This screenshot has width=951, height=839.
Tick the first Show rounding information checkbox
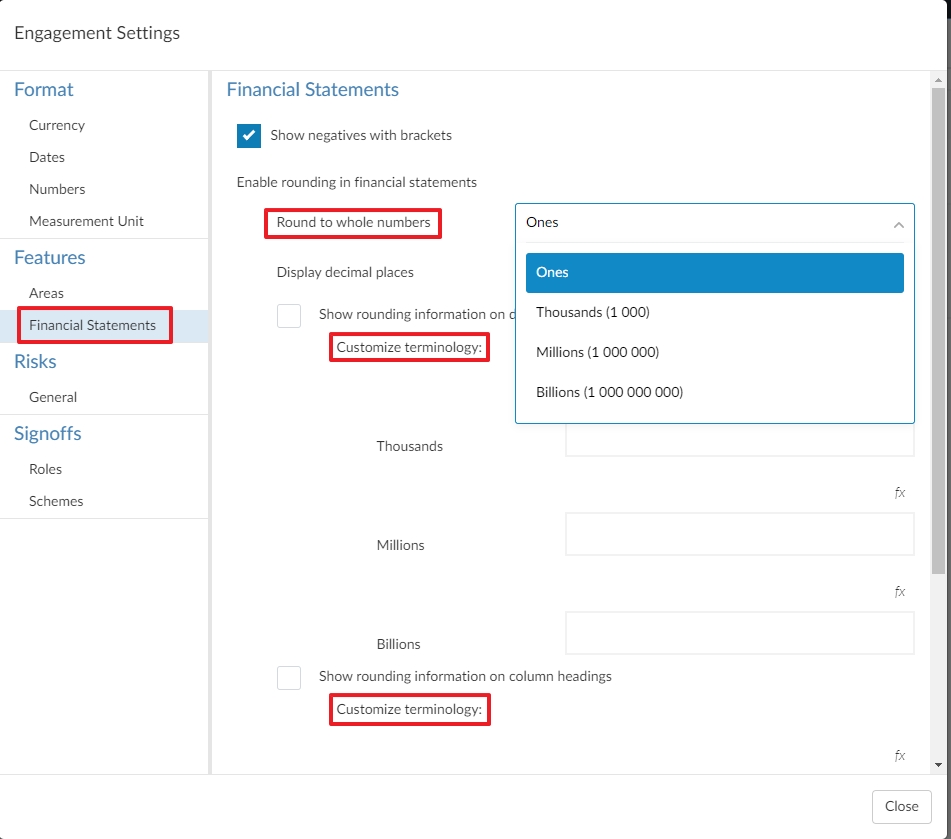tap(289, 315)
